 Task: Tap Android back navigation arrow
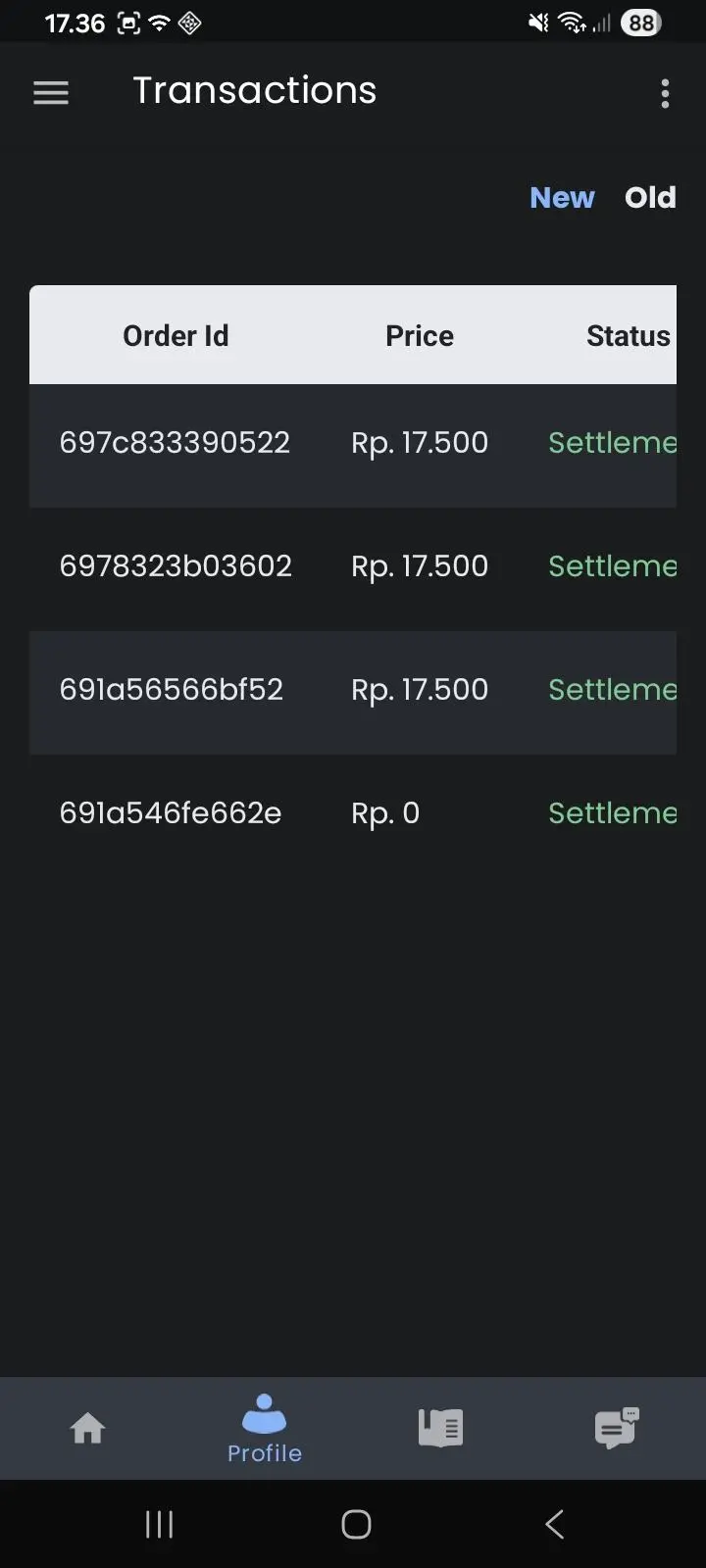tap(554, 1524)
